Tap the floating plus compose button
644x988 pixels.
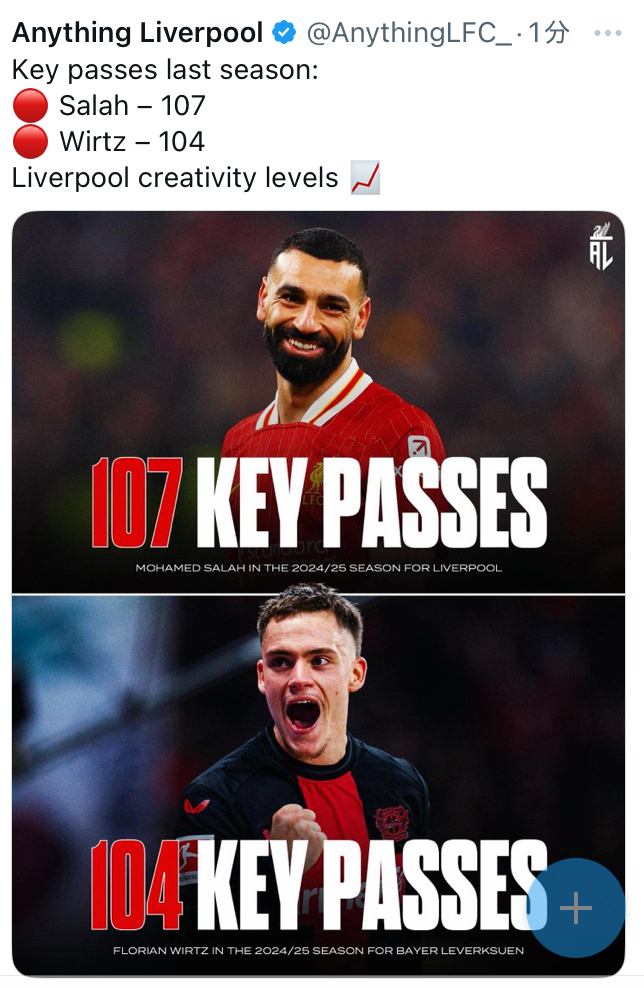click(x=575, y=908)
